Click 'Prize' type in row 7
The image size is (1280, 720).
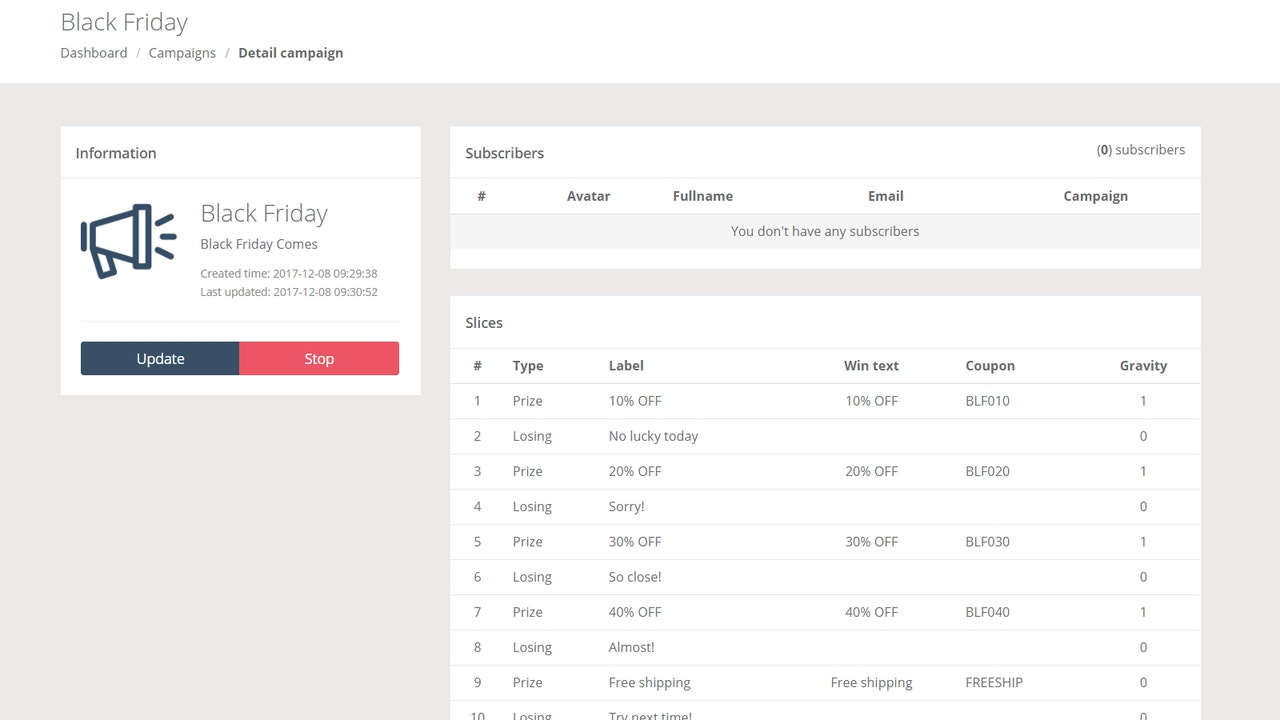[528, 612]
